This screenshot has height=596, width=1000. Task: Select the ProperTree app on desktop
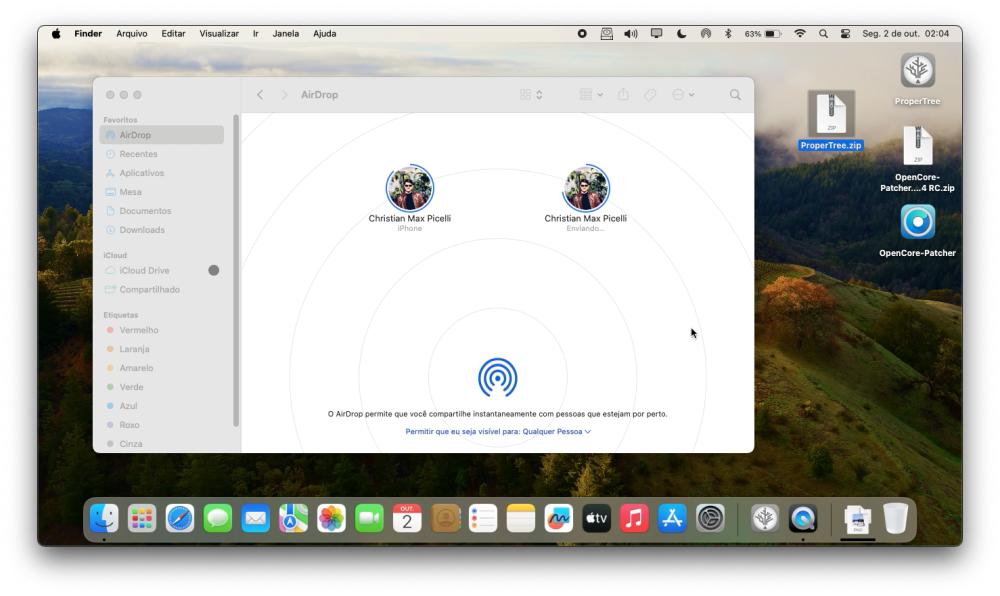tap(917, 79)
